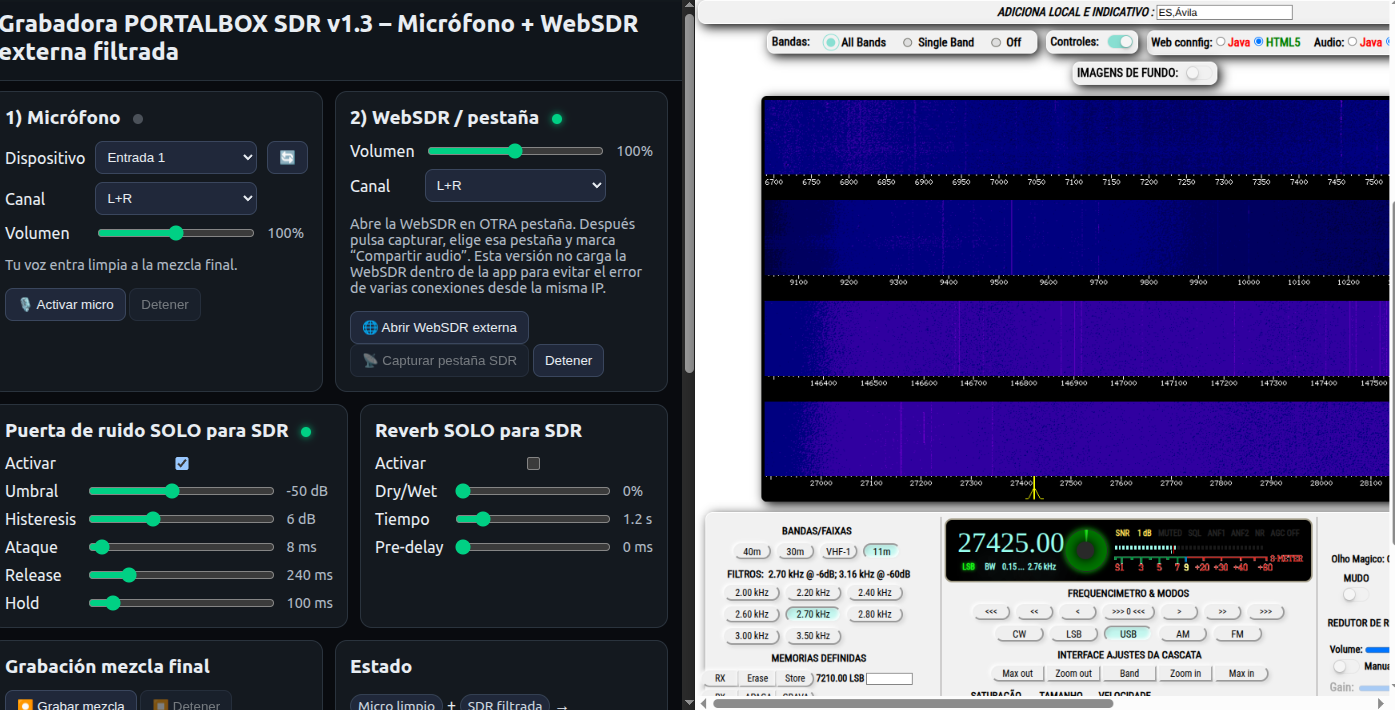1395x710 pixels.
Task: Click the memory name input field
Action: pos(889,679)
